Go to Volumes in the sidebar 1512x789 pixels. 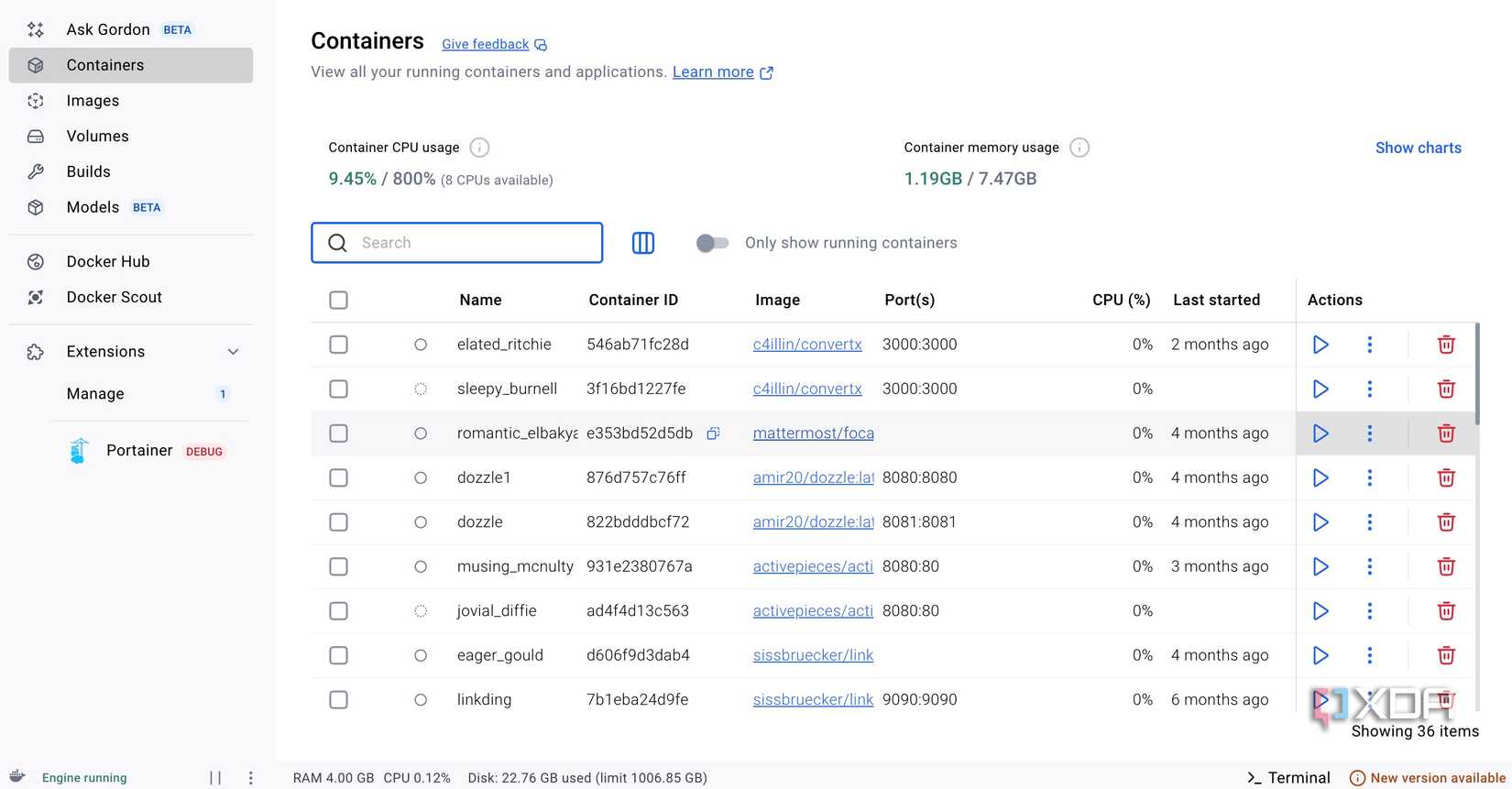pos(97,137)
